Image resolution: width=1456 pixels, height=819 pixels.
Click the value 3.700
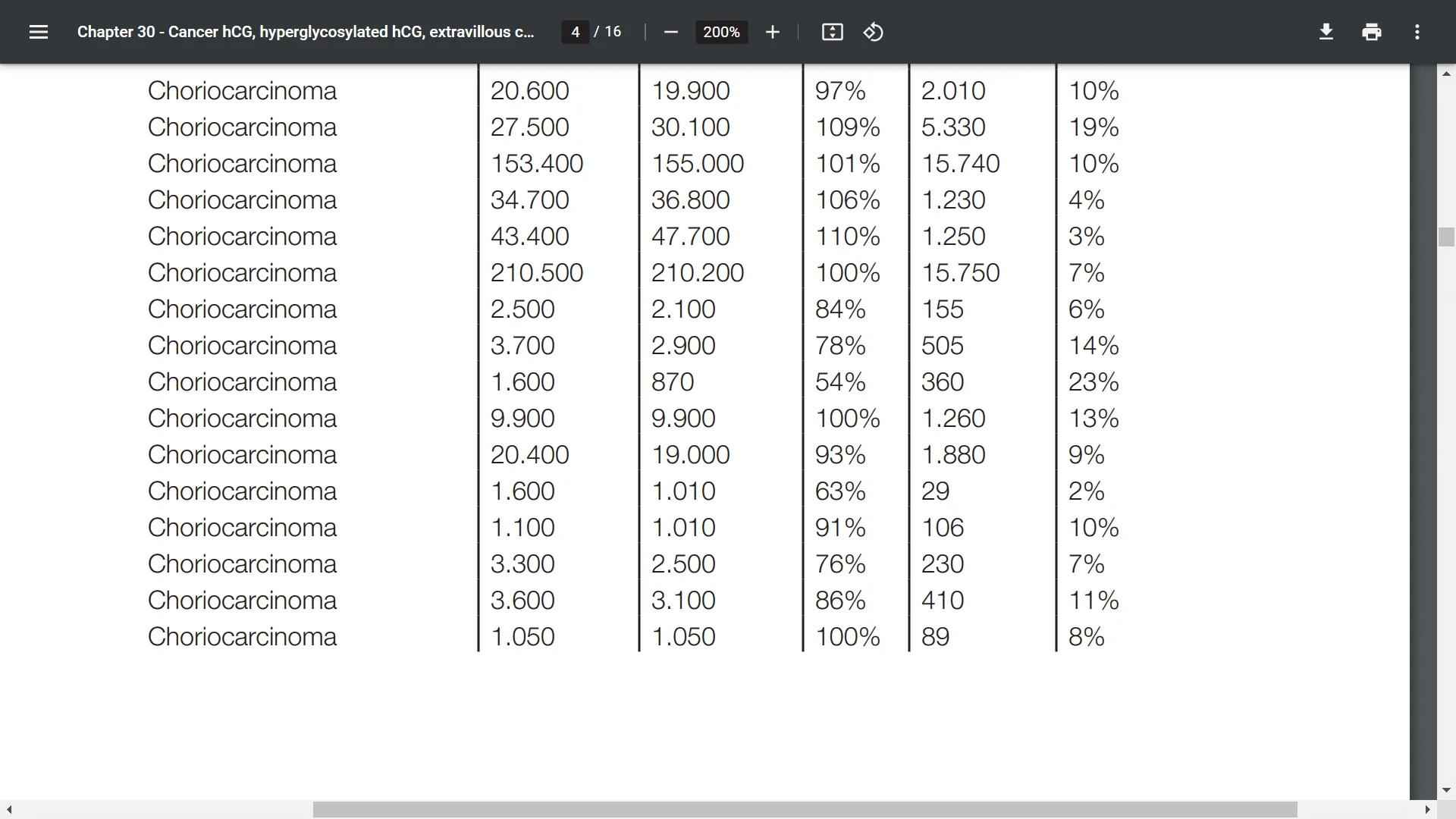522,345
